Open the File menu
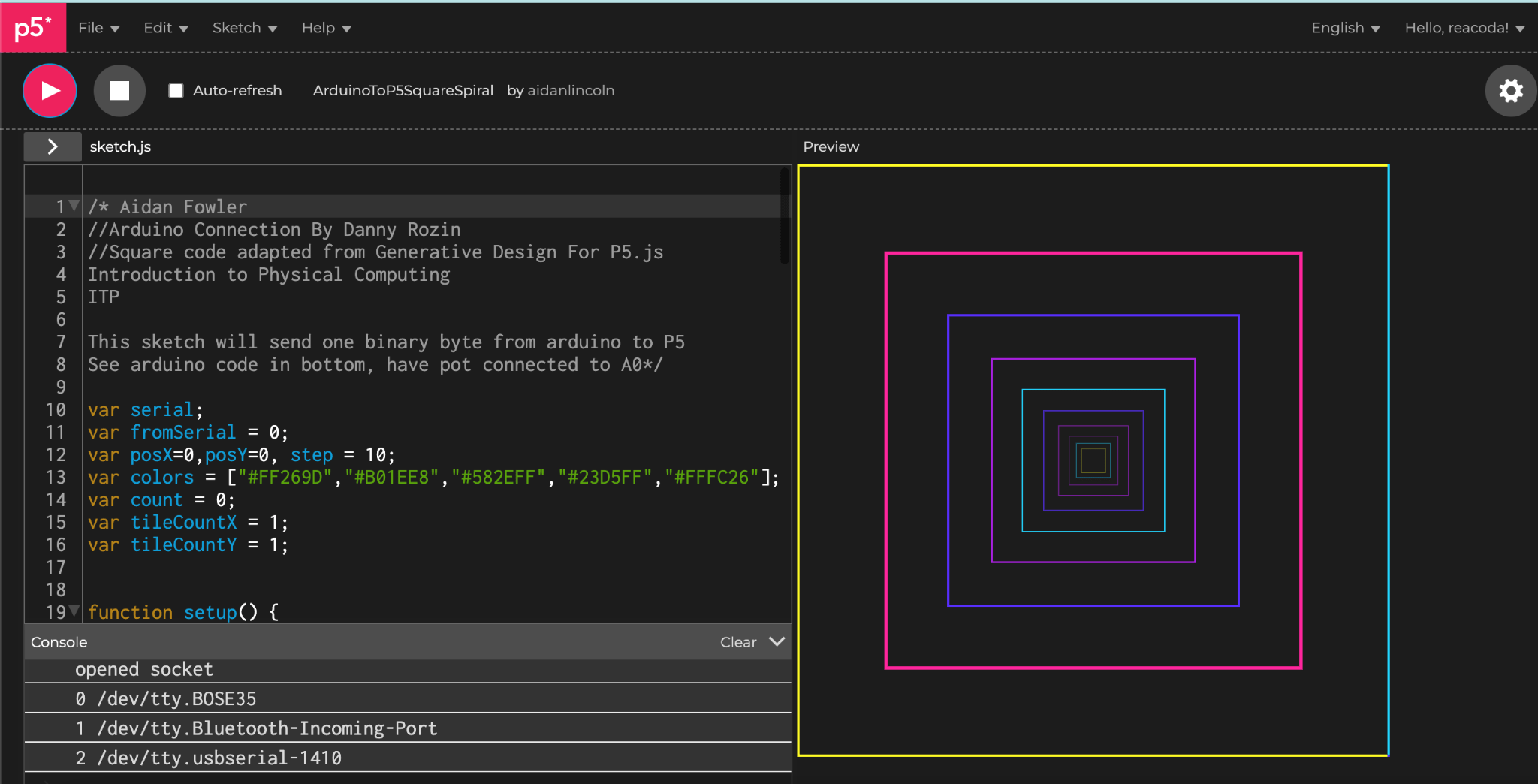This screenshot has height=784, width=1538. point(98,28)
